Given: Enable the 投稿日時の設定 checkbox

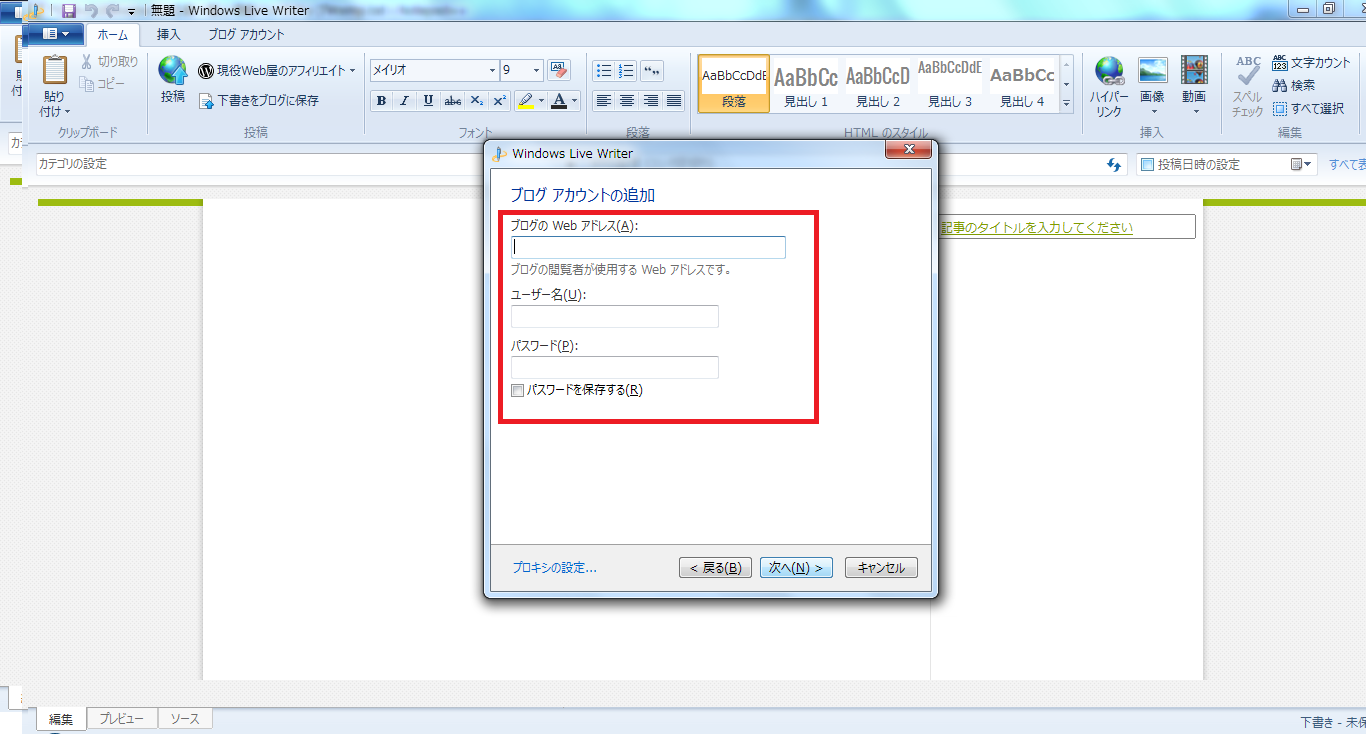Looking at the screenshot, I should click(x=1148, y=164).
